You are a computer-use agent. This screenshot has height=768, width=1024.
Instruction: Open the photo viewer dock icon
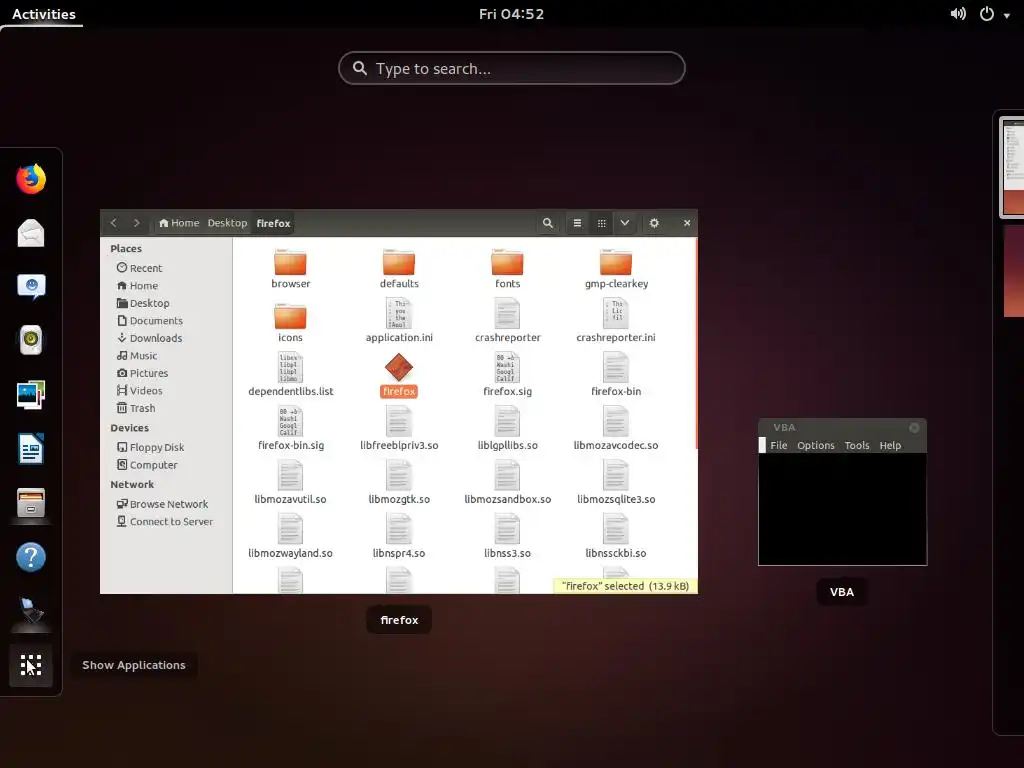[31, 394]
